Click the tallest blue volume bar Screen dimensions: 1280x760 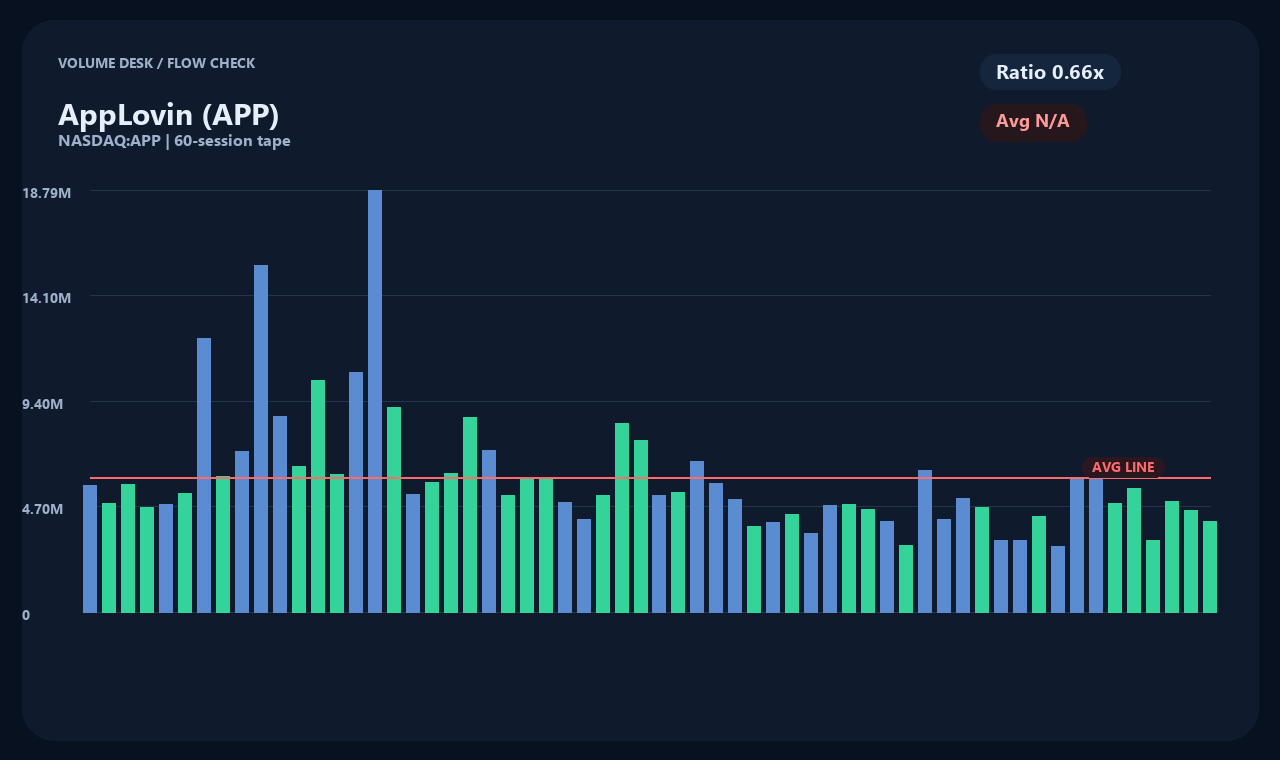[x=375, y=400]
